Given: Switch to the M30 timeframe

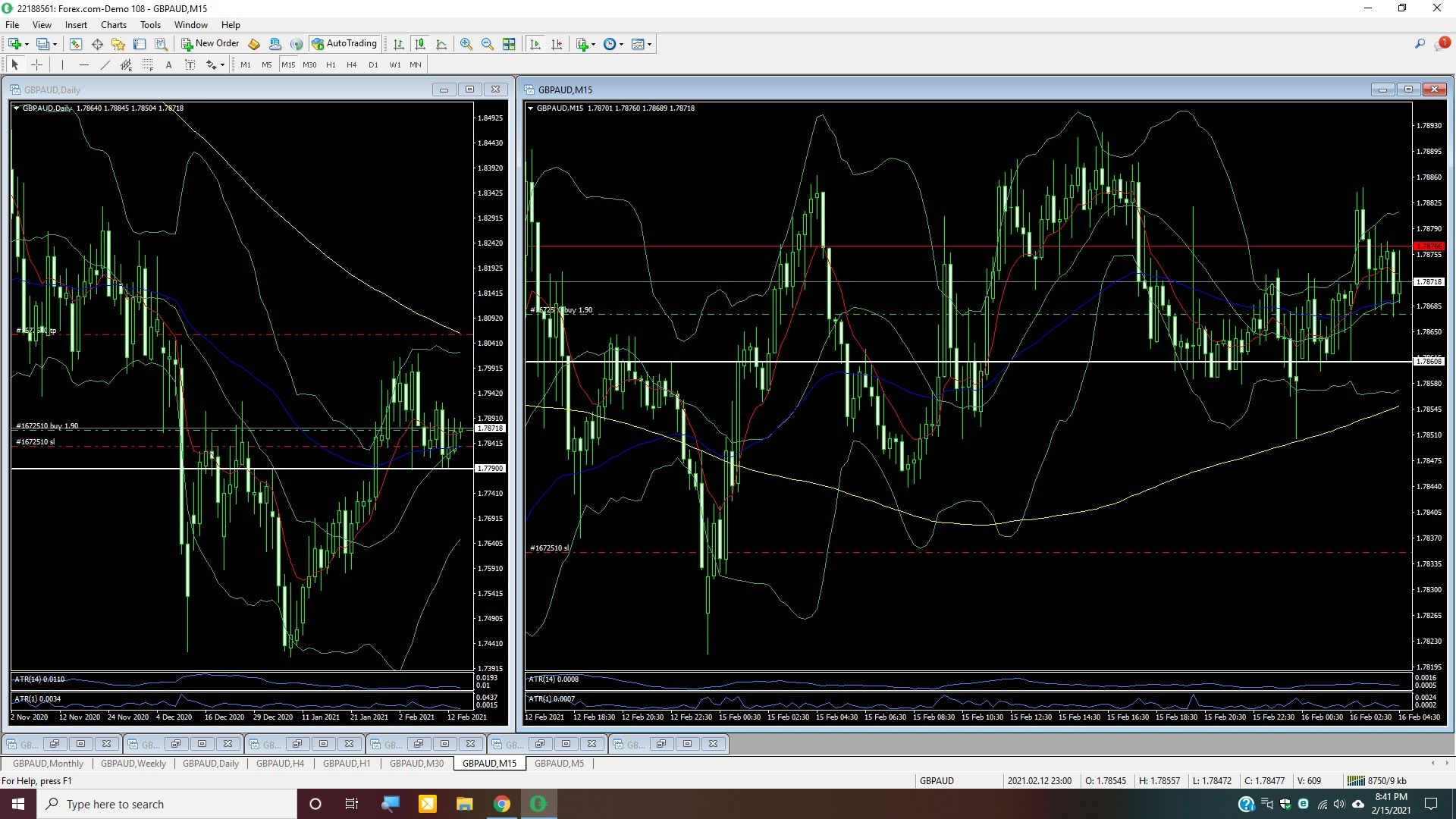Looking at the screenshot, I should click(x=309, y=64).
